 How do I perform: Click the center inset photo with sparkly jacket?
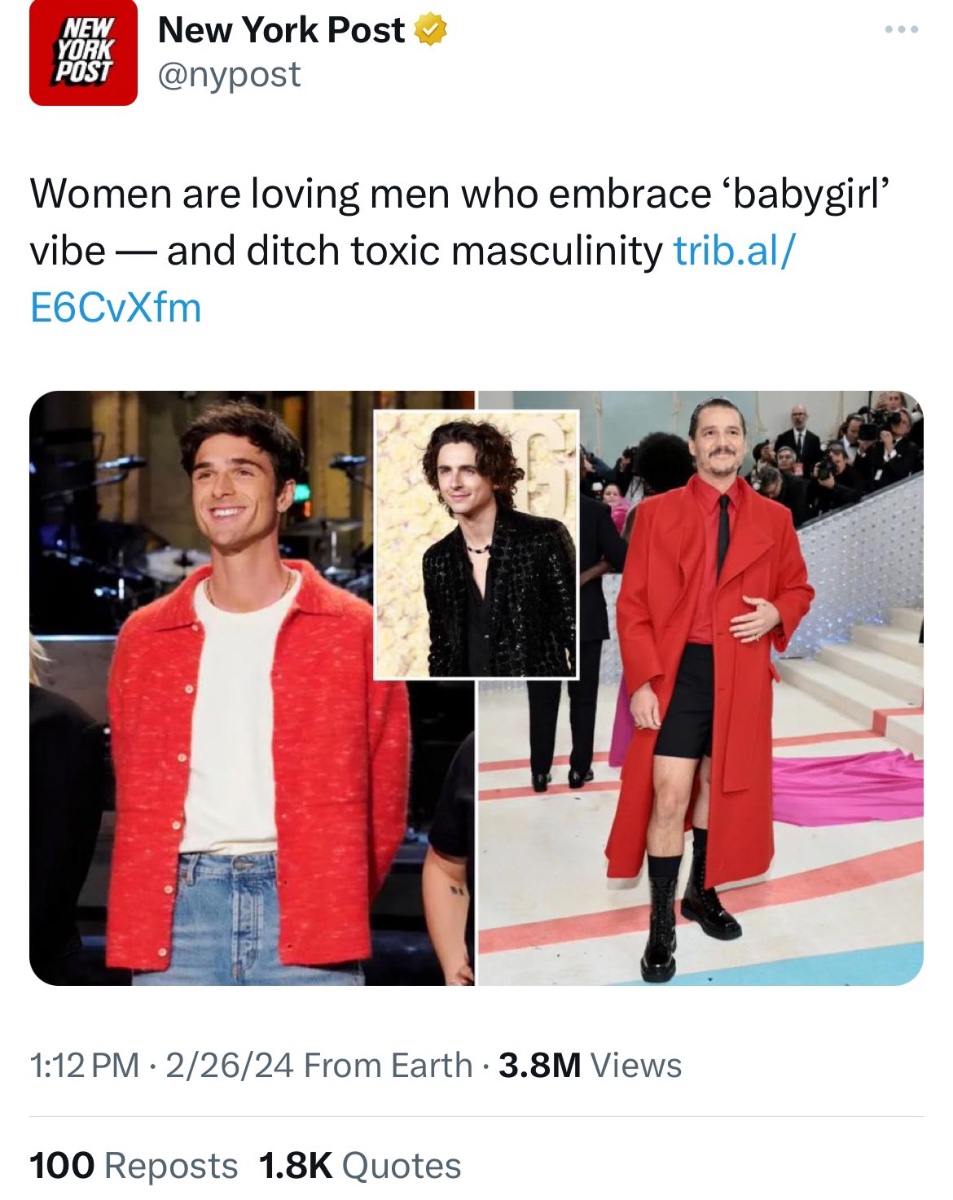[476, 544]
